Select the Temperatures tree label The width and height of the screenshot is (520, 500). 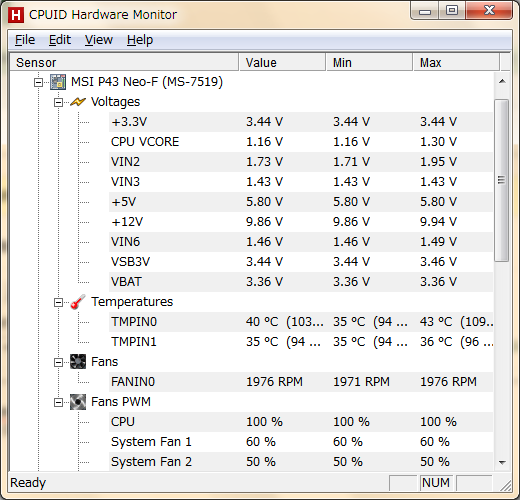tap(132, 302)
